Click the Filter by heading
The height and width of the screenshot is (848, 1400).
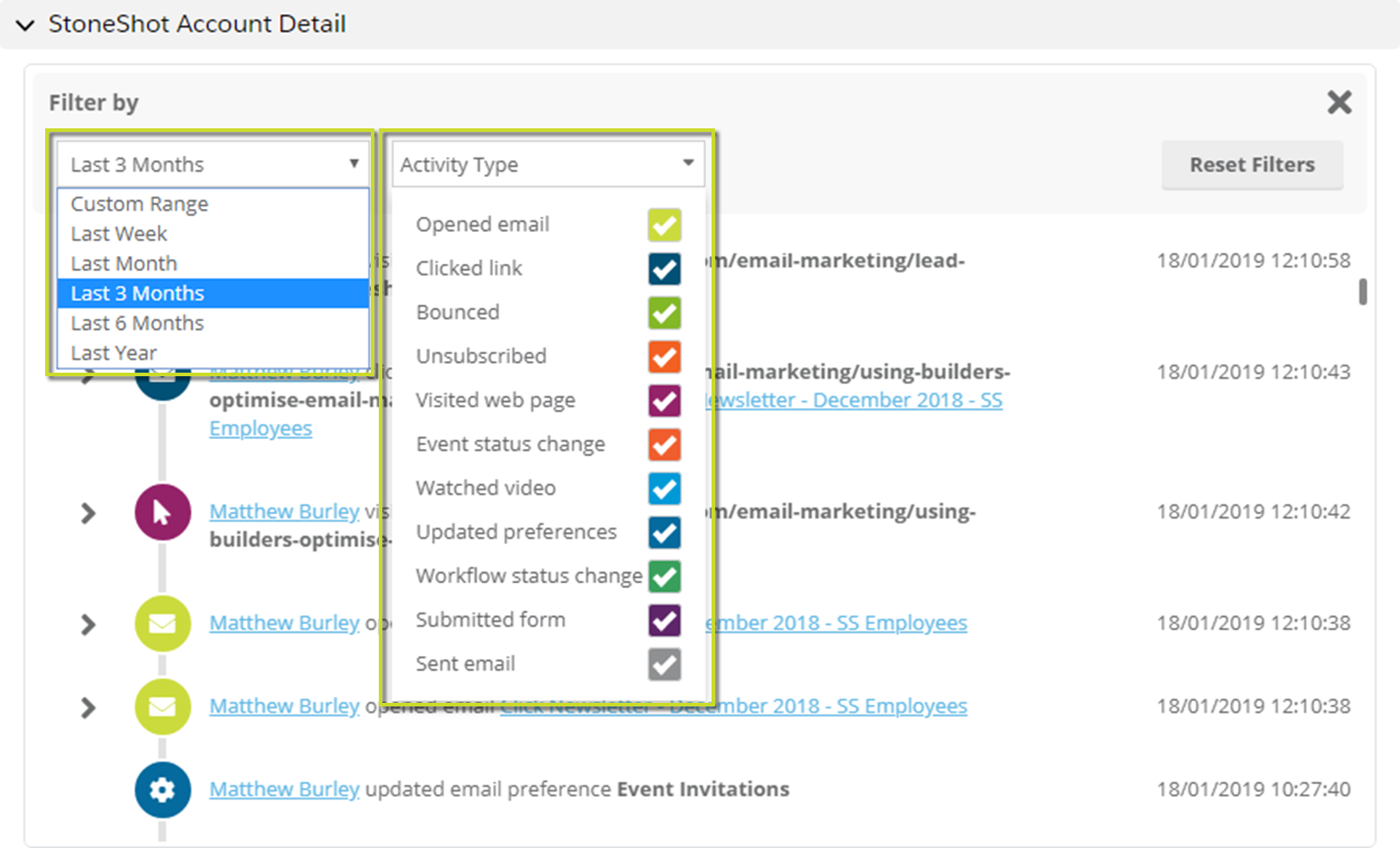pos(94,103)
